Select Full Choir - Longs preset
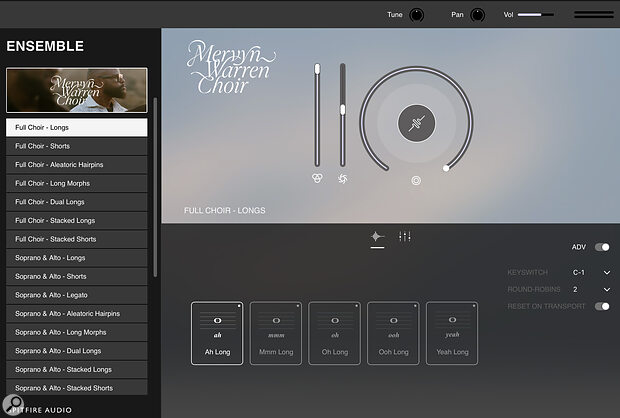Screen dimensions: 620x418 click(x=77, y=127)
